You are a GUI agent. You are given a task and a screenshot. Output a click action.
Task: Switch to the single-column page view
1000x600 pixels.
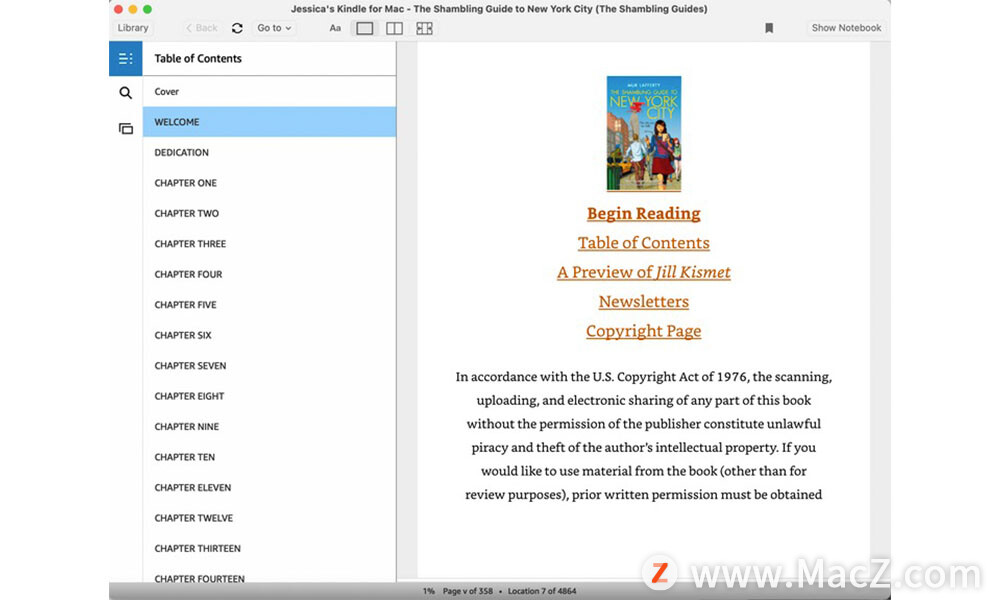coord(365,28)
